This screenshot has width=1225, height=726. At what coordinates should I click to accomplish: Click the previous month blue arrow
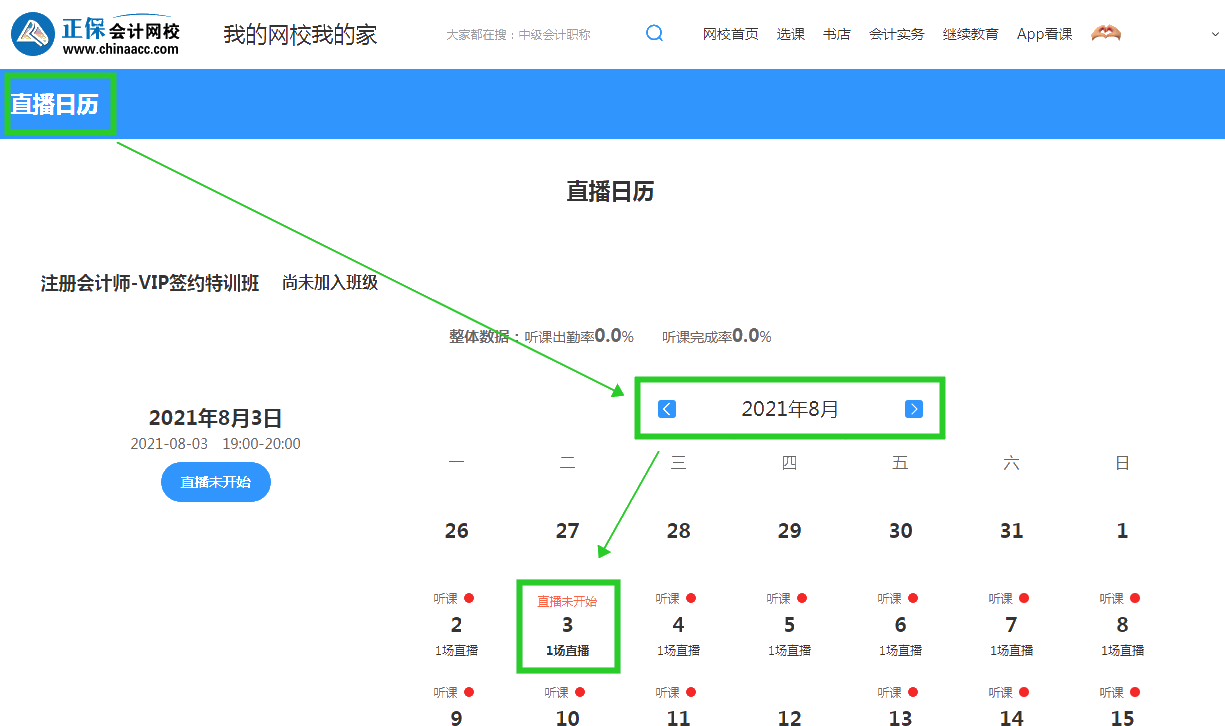[x=666, y=408]
